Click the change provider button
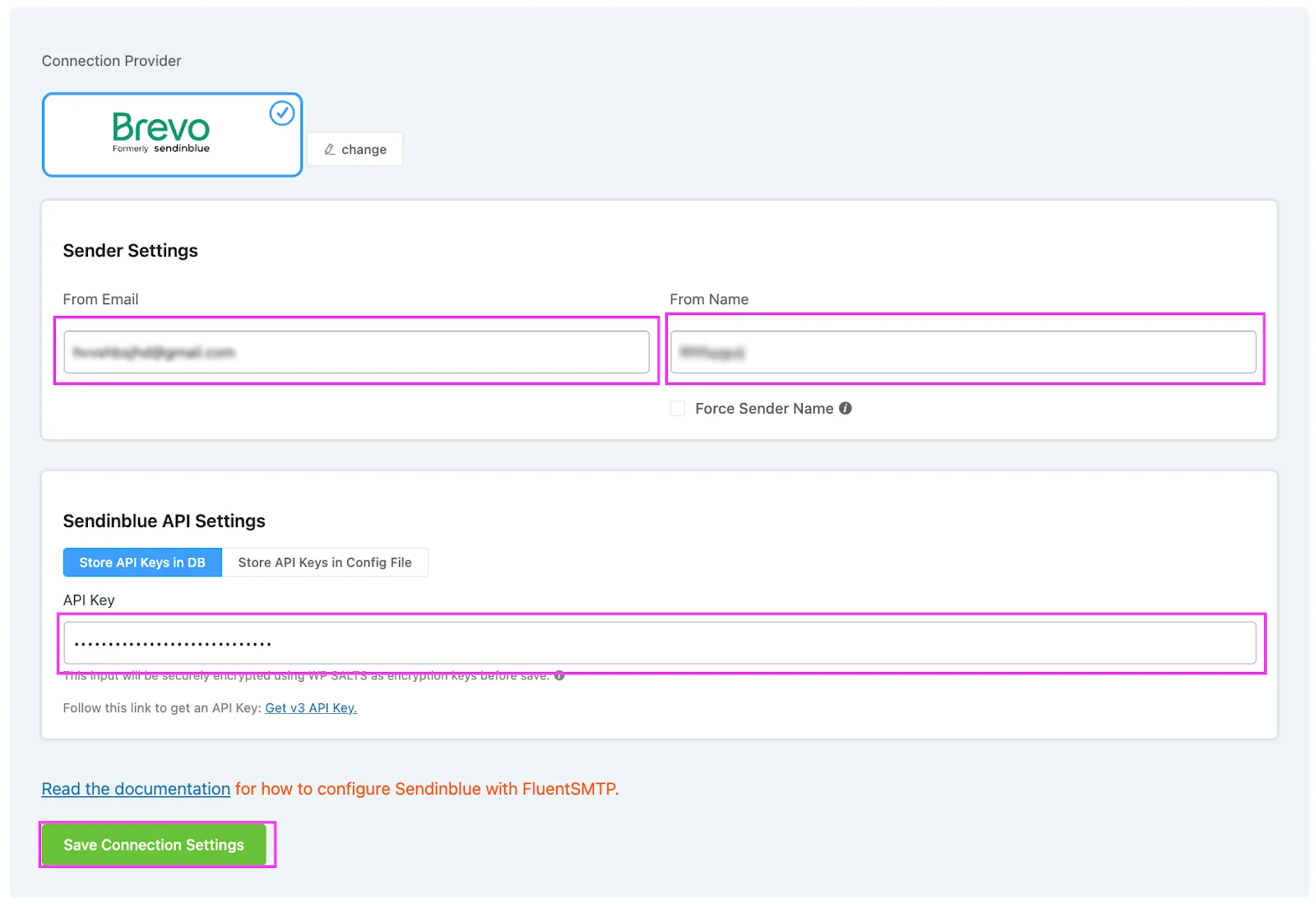 [x=355, y=149]
